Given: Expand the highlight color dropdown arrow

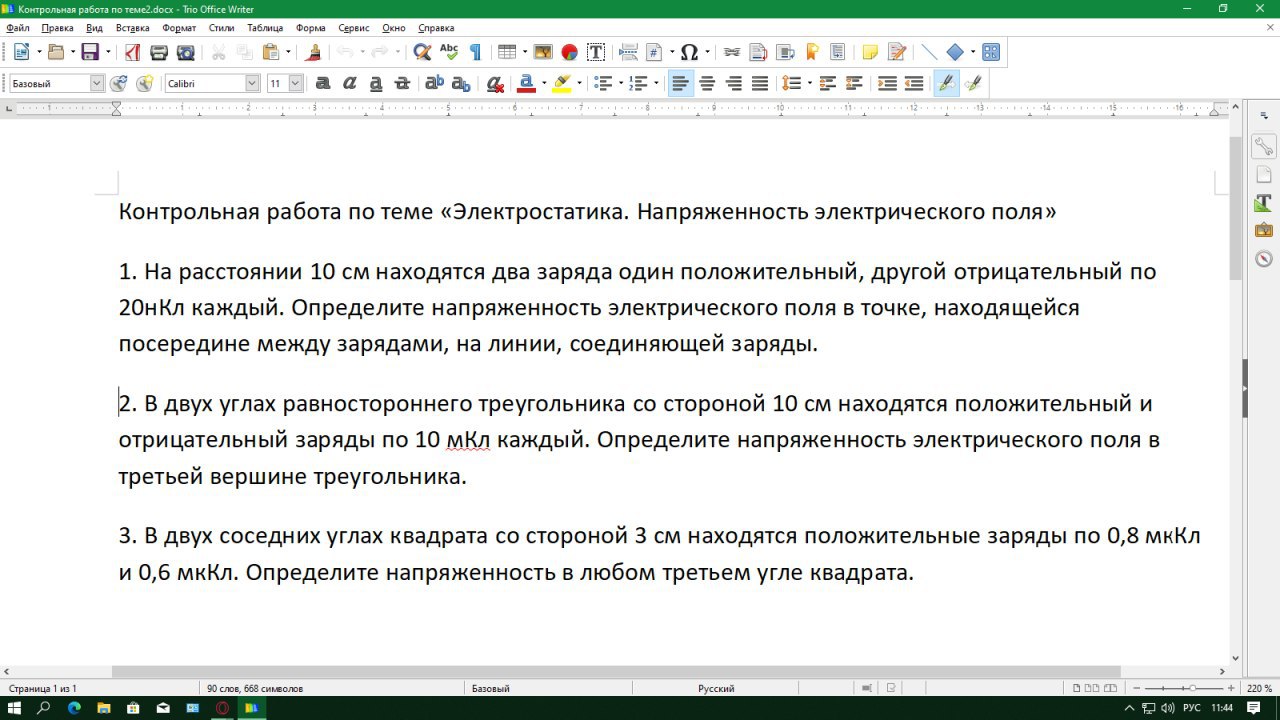Looking at the screenshot, I should click(579, 84).
